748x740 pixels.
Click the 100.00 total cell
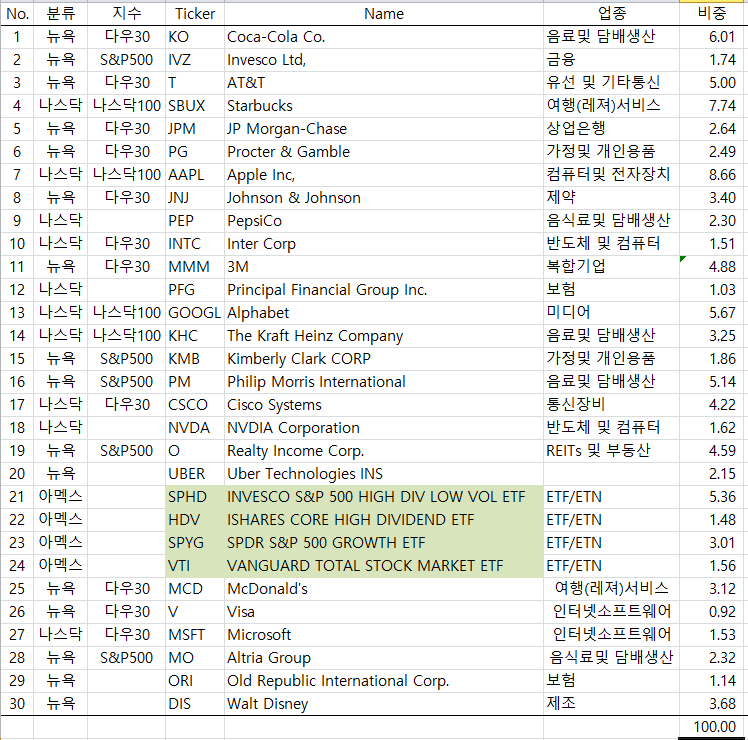713,727
